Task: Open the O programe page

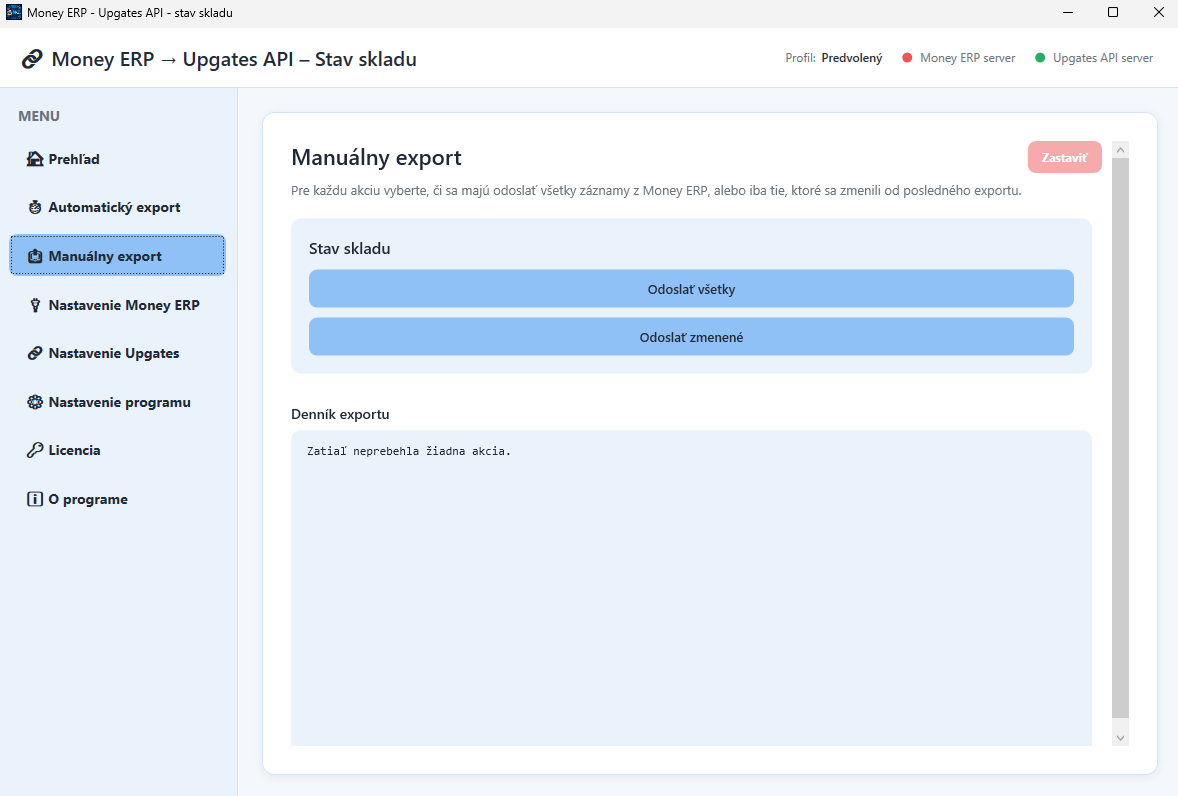Action: coord(117,499)
